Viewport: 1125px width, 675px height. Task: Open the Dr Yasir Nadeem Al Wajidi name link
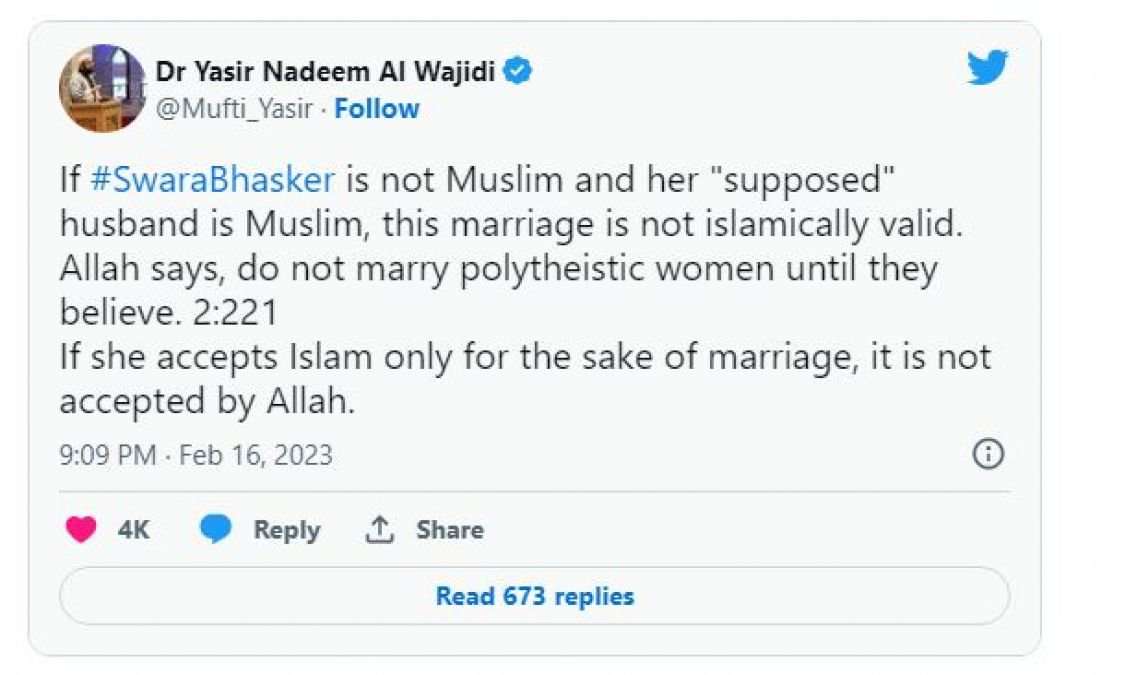[325, 72]
